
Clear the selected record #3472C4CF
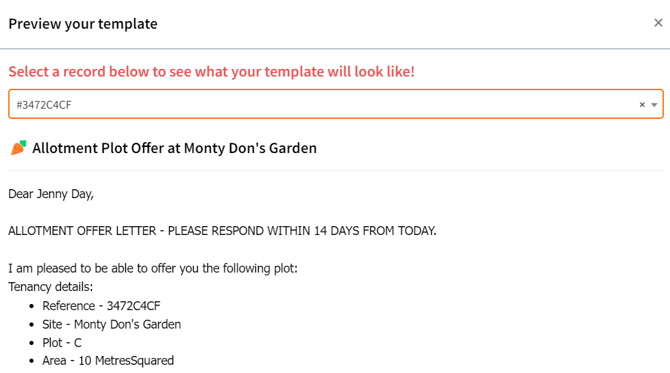click(642, 105)
